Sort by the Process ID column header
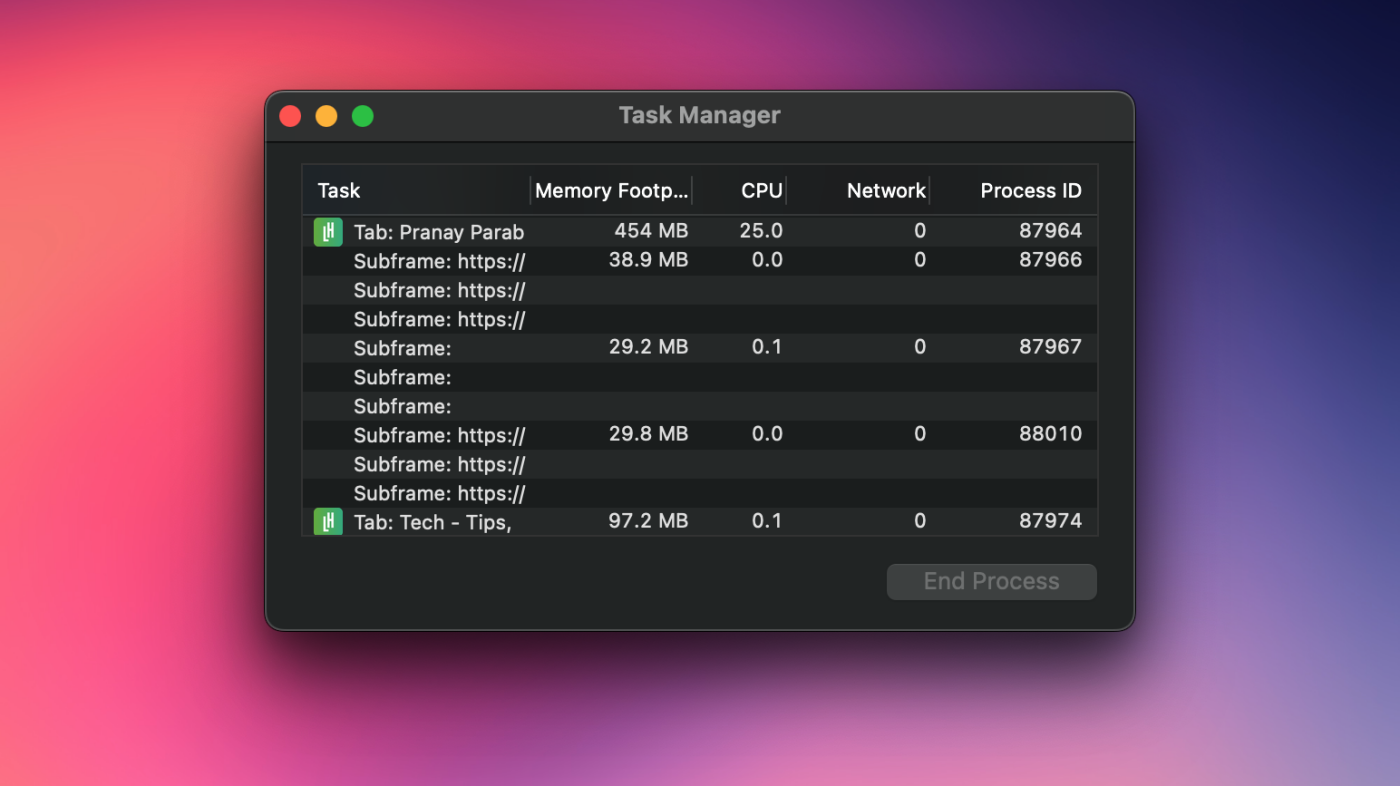The height and width of the screenshot is (786, 1400). pyautogui.click(x=1030, y=191)
